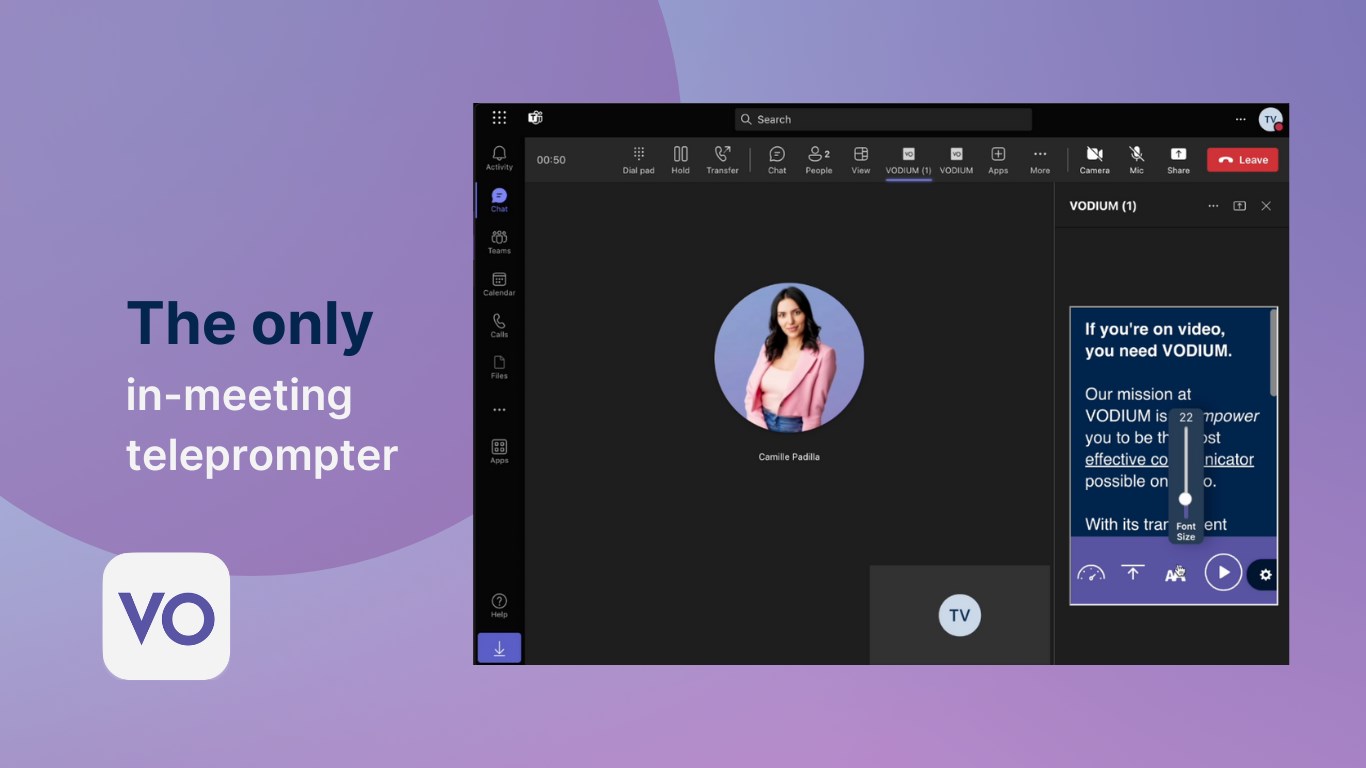Open Apps in the left sidebar
The width and height of the screenshot is (1366, 768).
[499, 451]
